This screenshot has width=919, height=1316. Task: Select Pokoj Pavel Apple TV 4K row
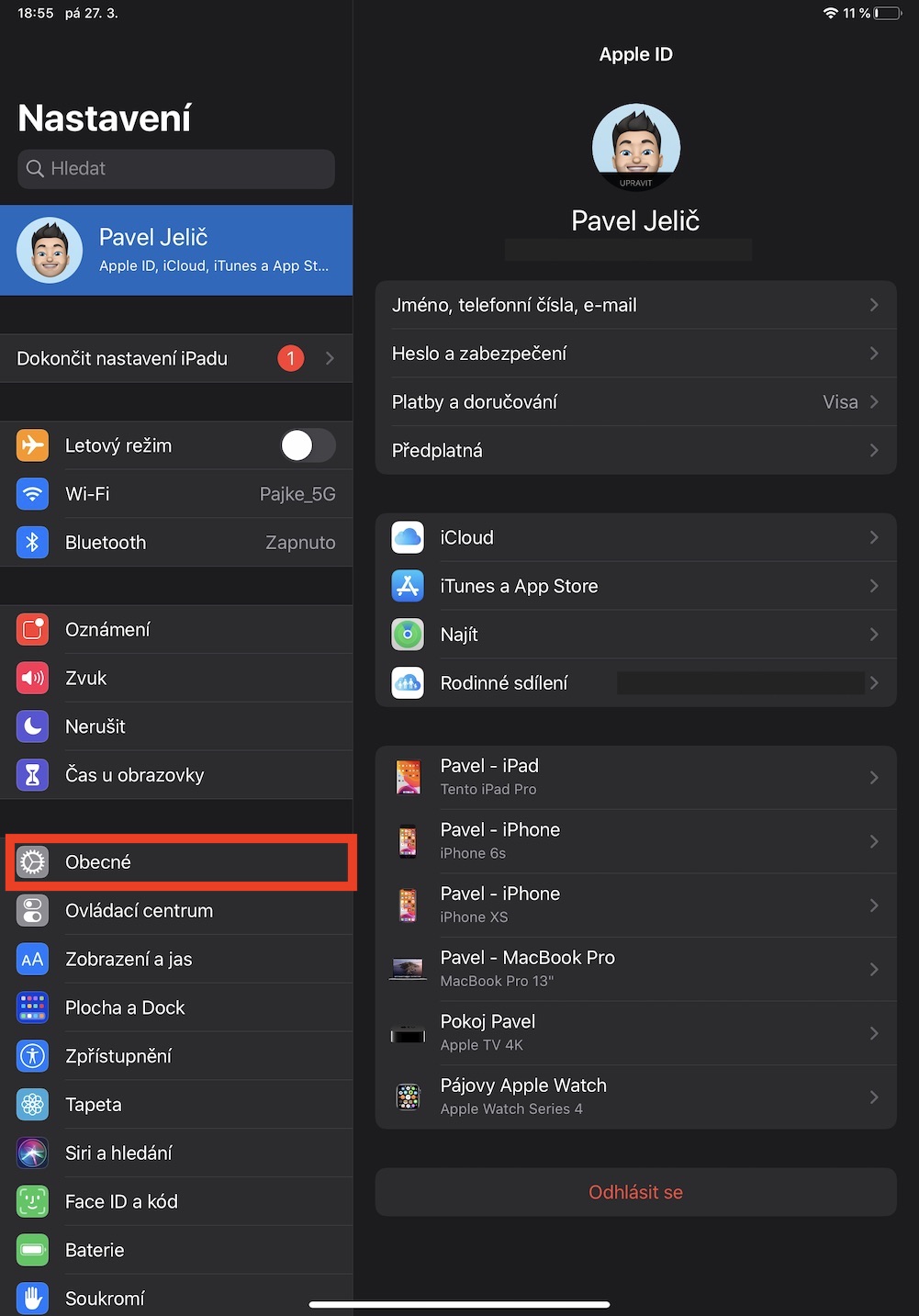coord(635,1033)
